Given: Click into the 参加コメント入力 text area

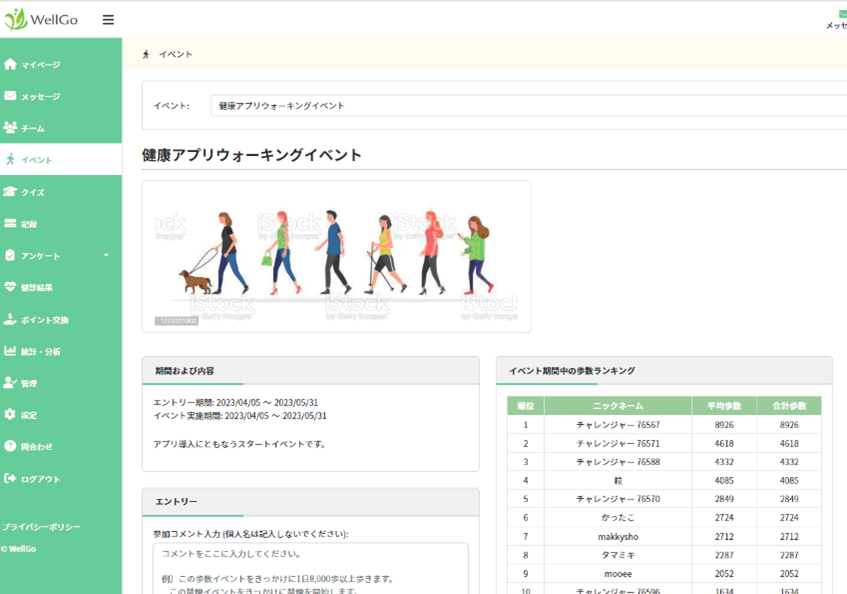Looking at the screenshot, I should pos(311,568).
